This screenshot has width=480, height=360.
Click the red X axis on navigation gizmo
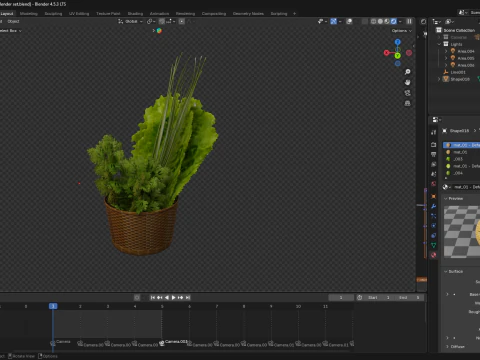(386, 53)
